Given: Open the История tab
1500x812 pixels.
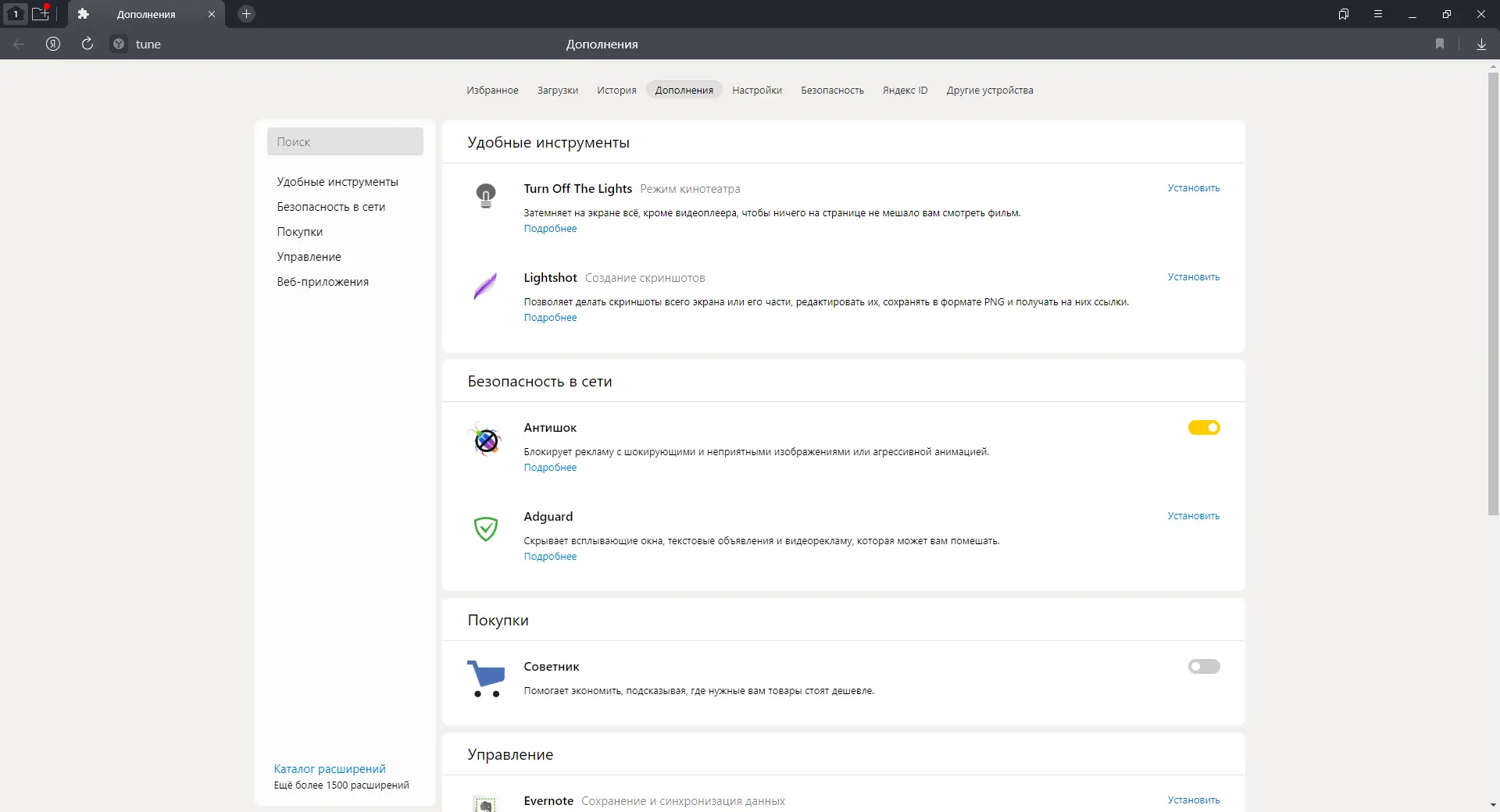Looking at the screenshot, I should point(616,91).
